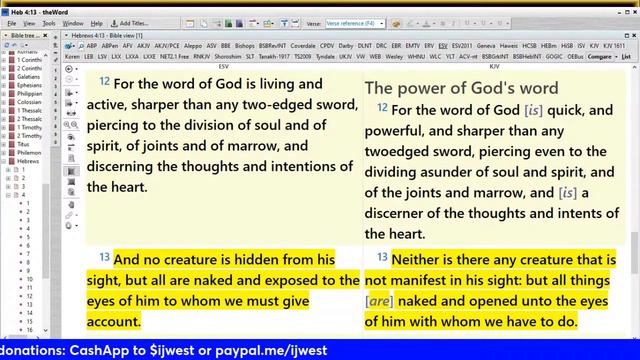This screenshot has width=640, height=360.
Task: Click the new Bible view window icon
Action: [190, 24]
